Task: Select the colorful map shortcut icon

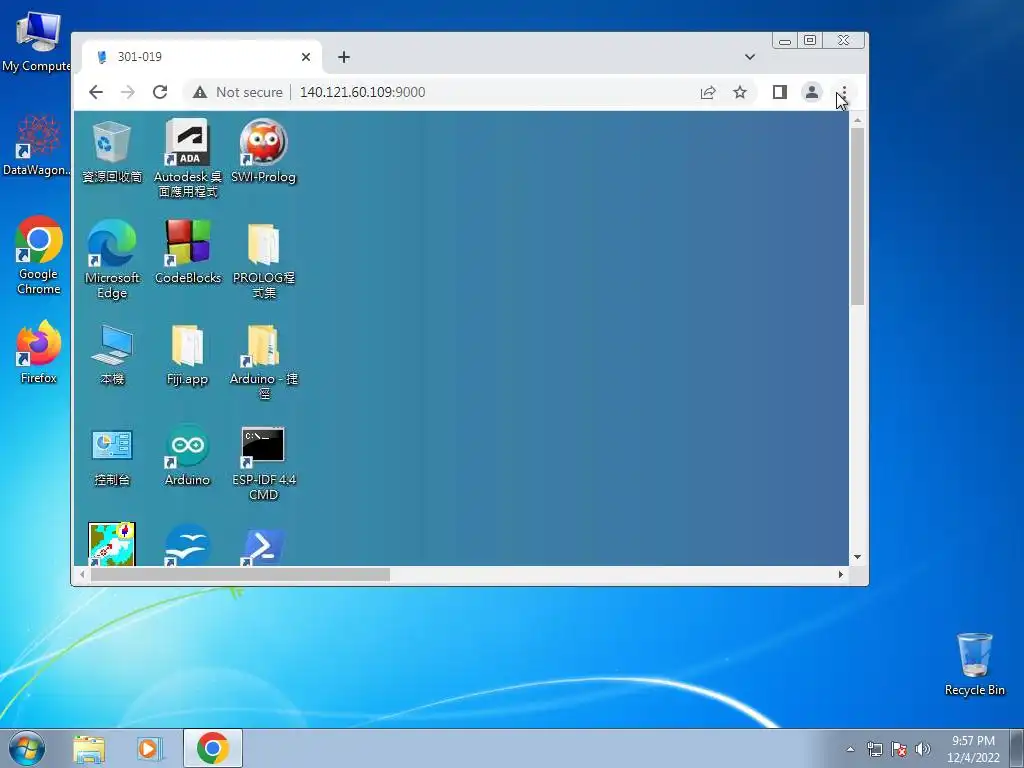Action: [112, 544]
